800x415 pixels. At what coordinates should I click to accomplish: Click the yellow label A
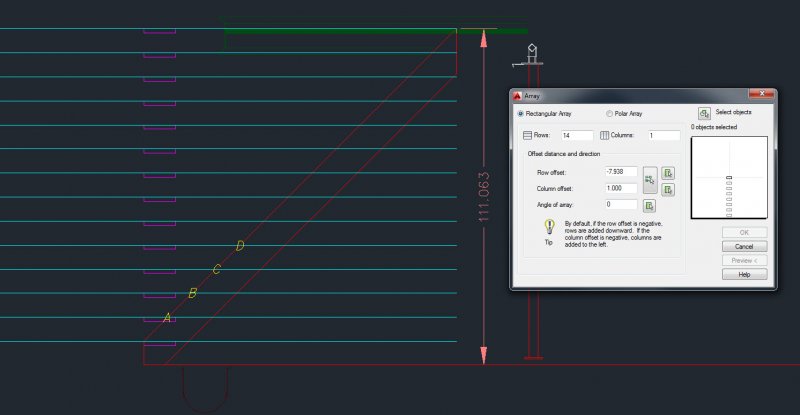[166, 318]
